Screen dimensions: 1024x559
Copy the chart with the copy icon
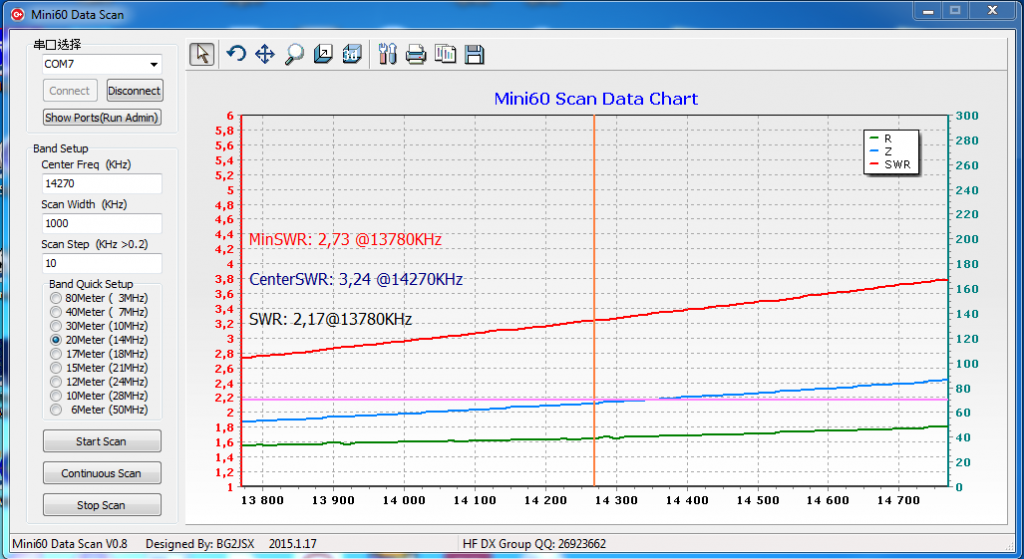pos(445,54)
